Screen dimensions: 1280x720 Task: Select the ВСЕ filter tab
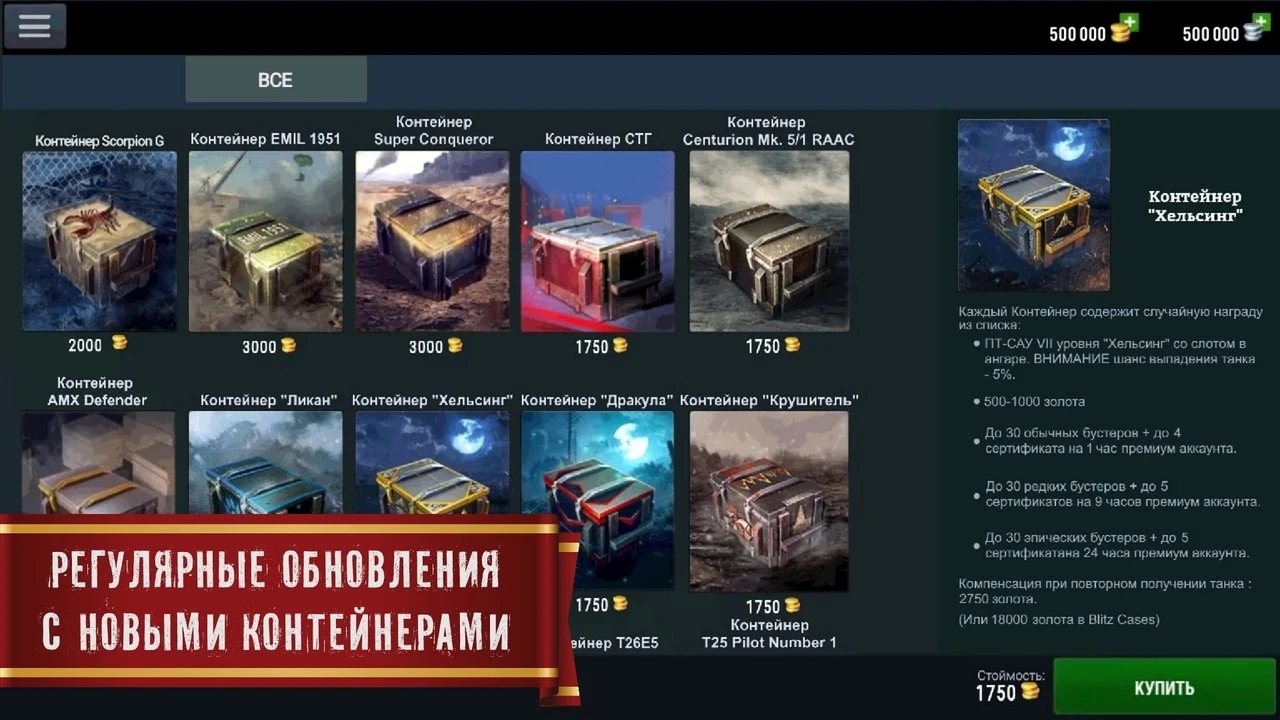(x=276, y=80)
